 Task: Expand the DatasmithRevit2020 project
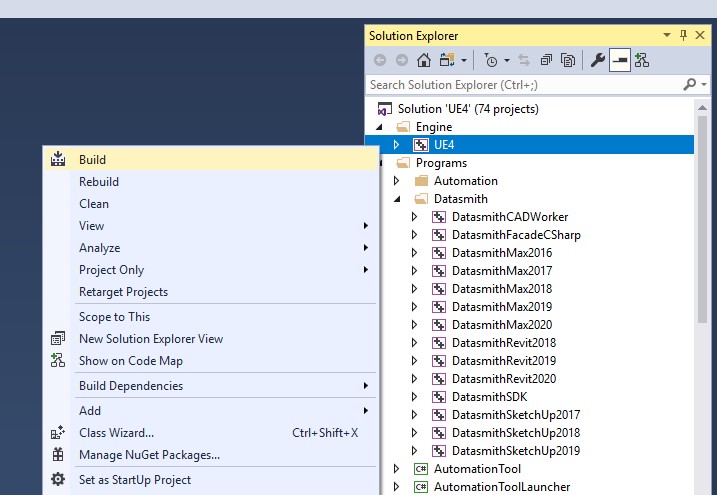414,379
